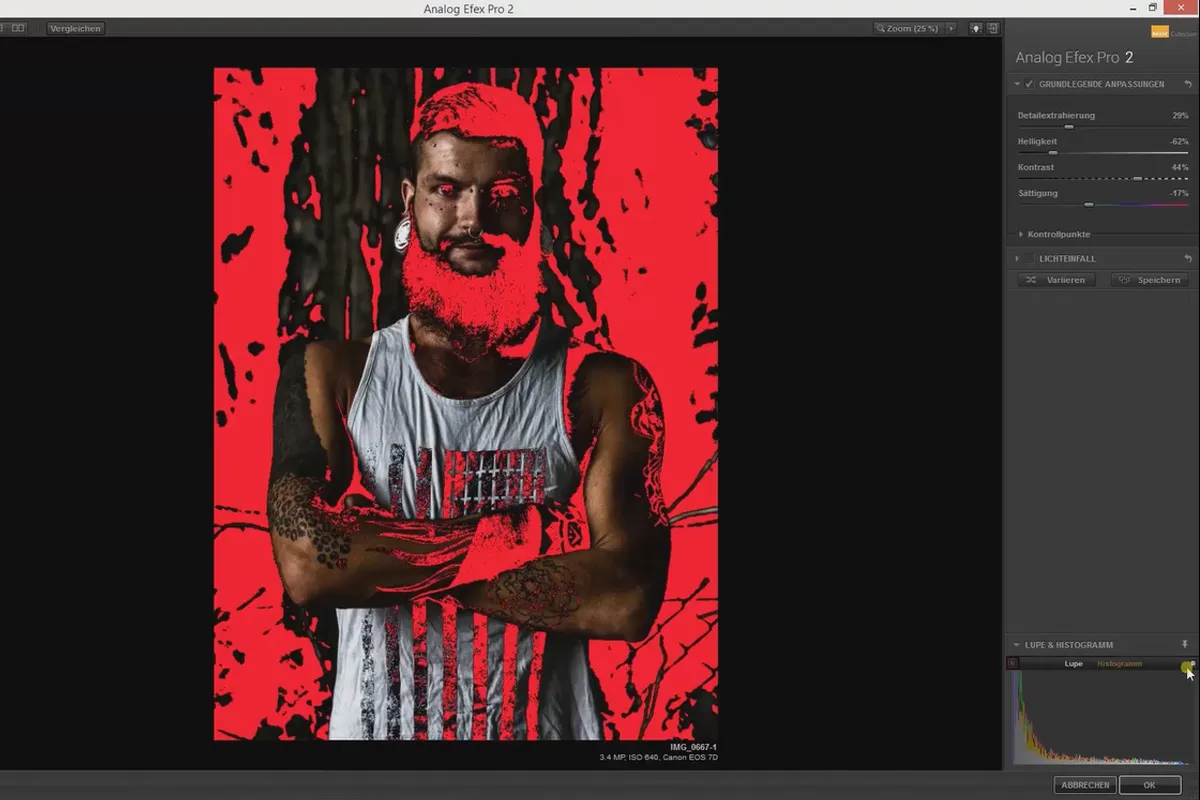Expand the Lichteinfall section
Screen dimensions: 1200x800
(1017, 258)
